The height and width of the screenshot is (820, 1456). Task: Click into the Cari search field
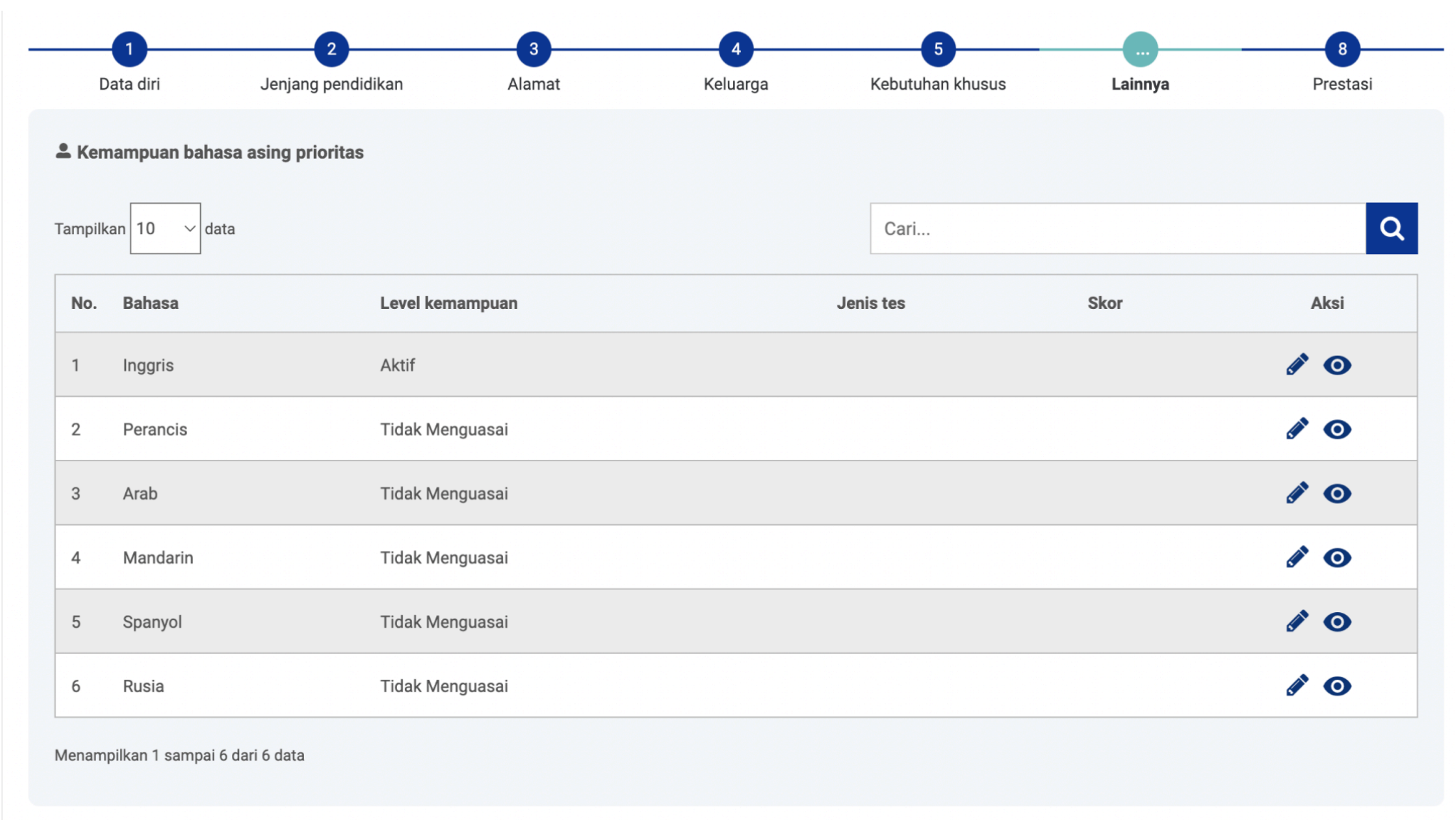[1117, 228]
